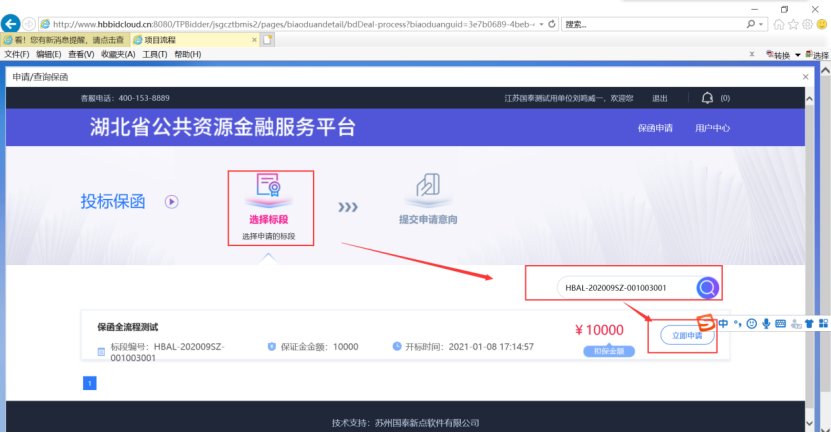Open the 用户中心 navigation link
The image size is (831, 433).
point(712,128)
